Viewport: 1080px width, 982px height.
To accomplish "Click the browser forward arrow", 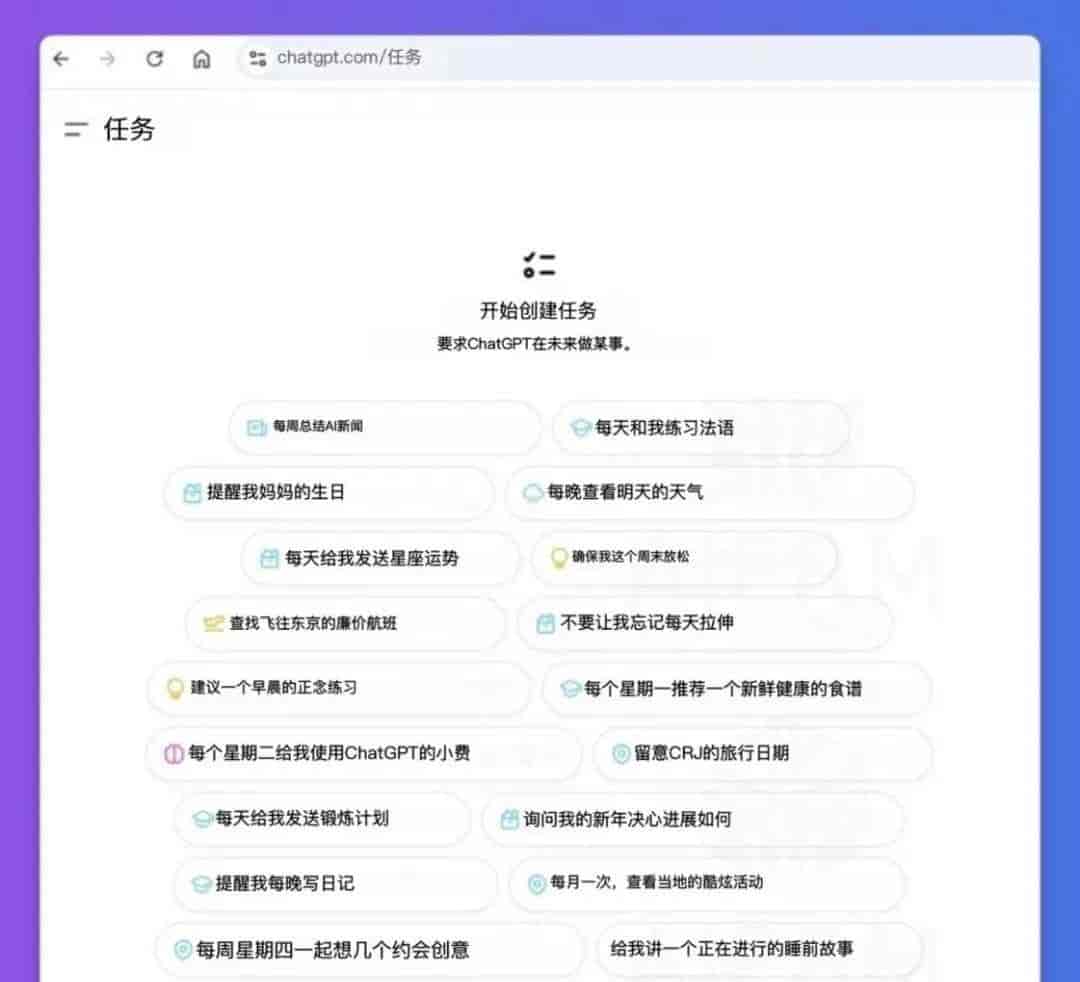I will [x=107, y=59].
